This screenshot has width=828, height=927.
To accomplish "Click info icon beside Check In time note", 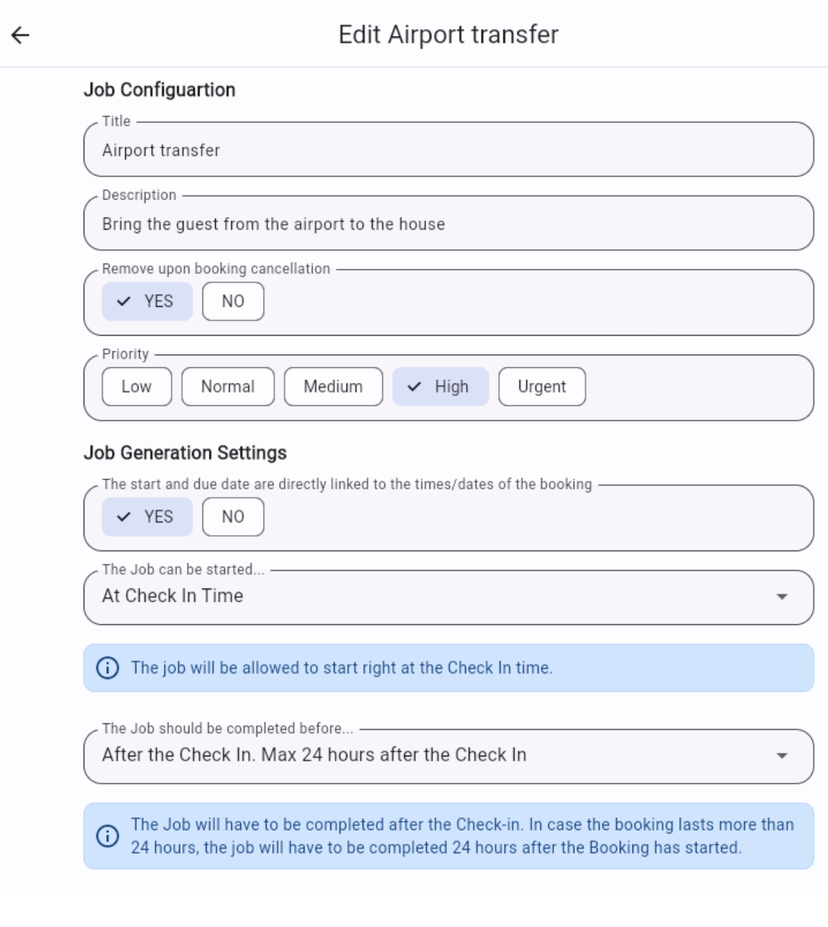I will (107, 668).
